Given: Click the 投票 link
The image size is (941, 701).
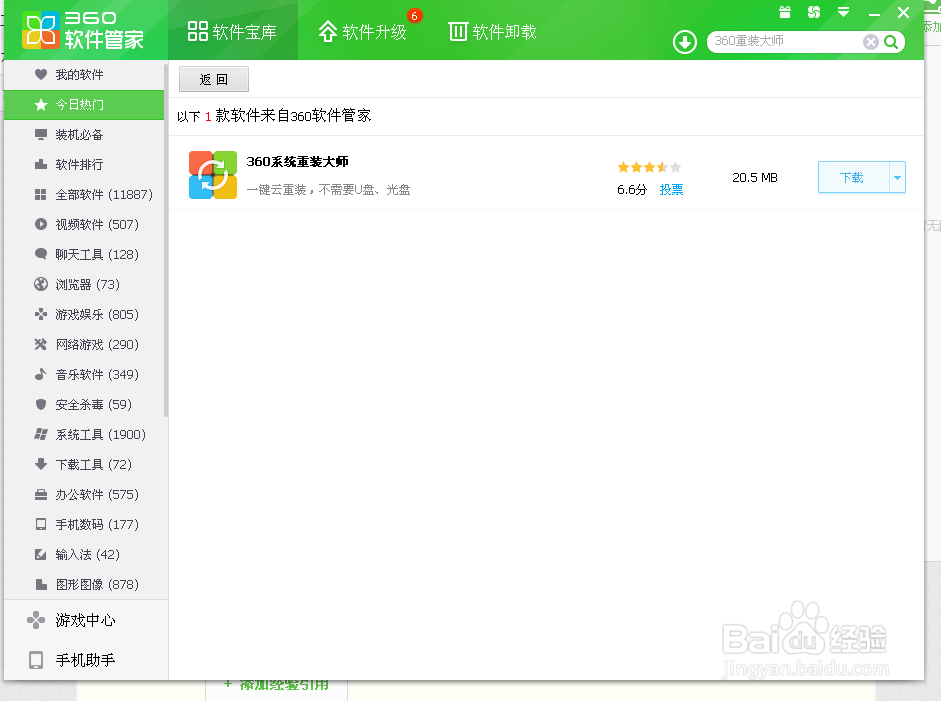Looking at the screenshot, I should tap(671, 190).
